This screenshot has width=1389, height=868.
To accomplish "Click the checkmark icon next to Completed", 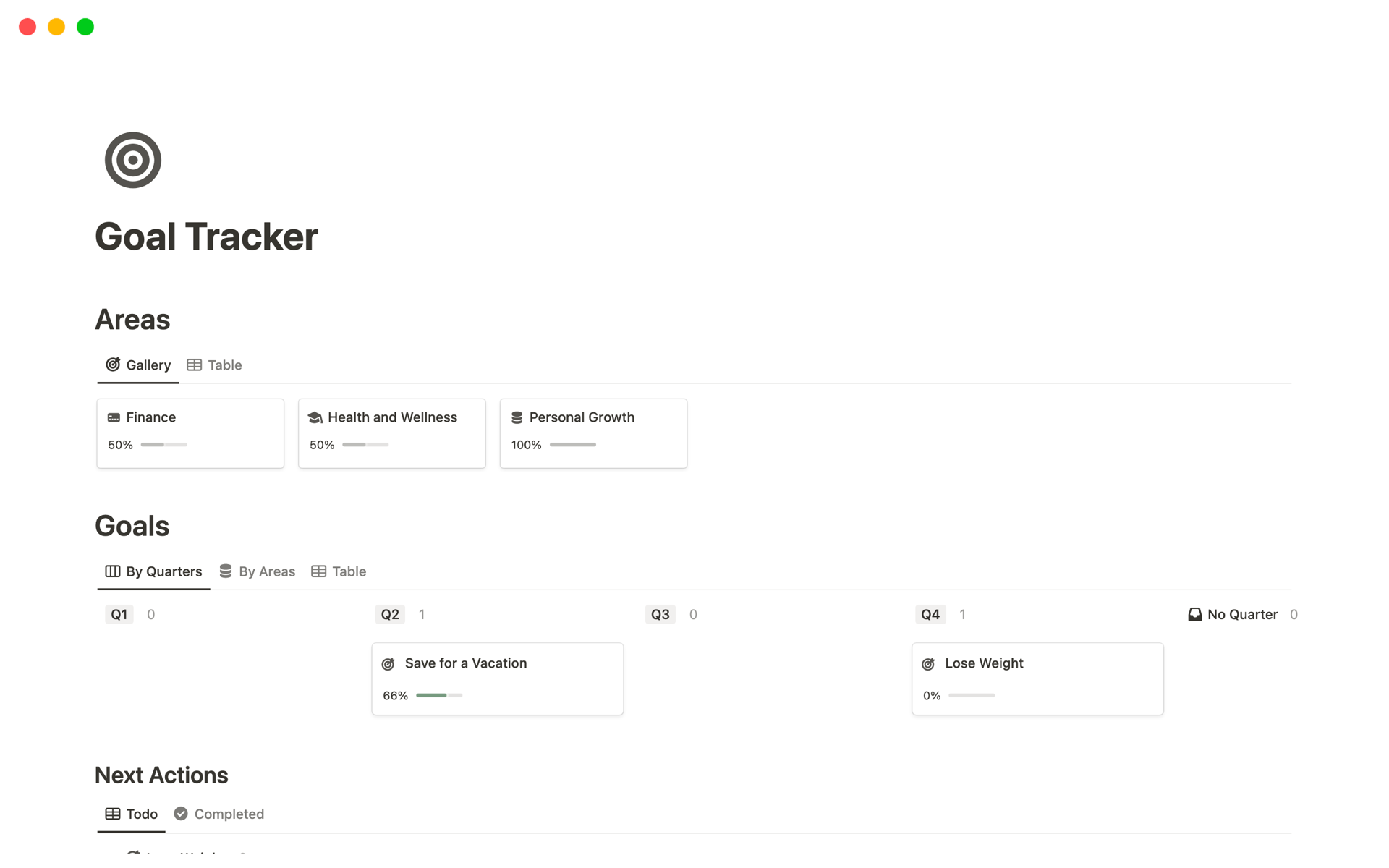I will 180,813.
